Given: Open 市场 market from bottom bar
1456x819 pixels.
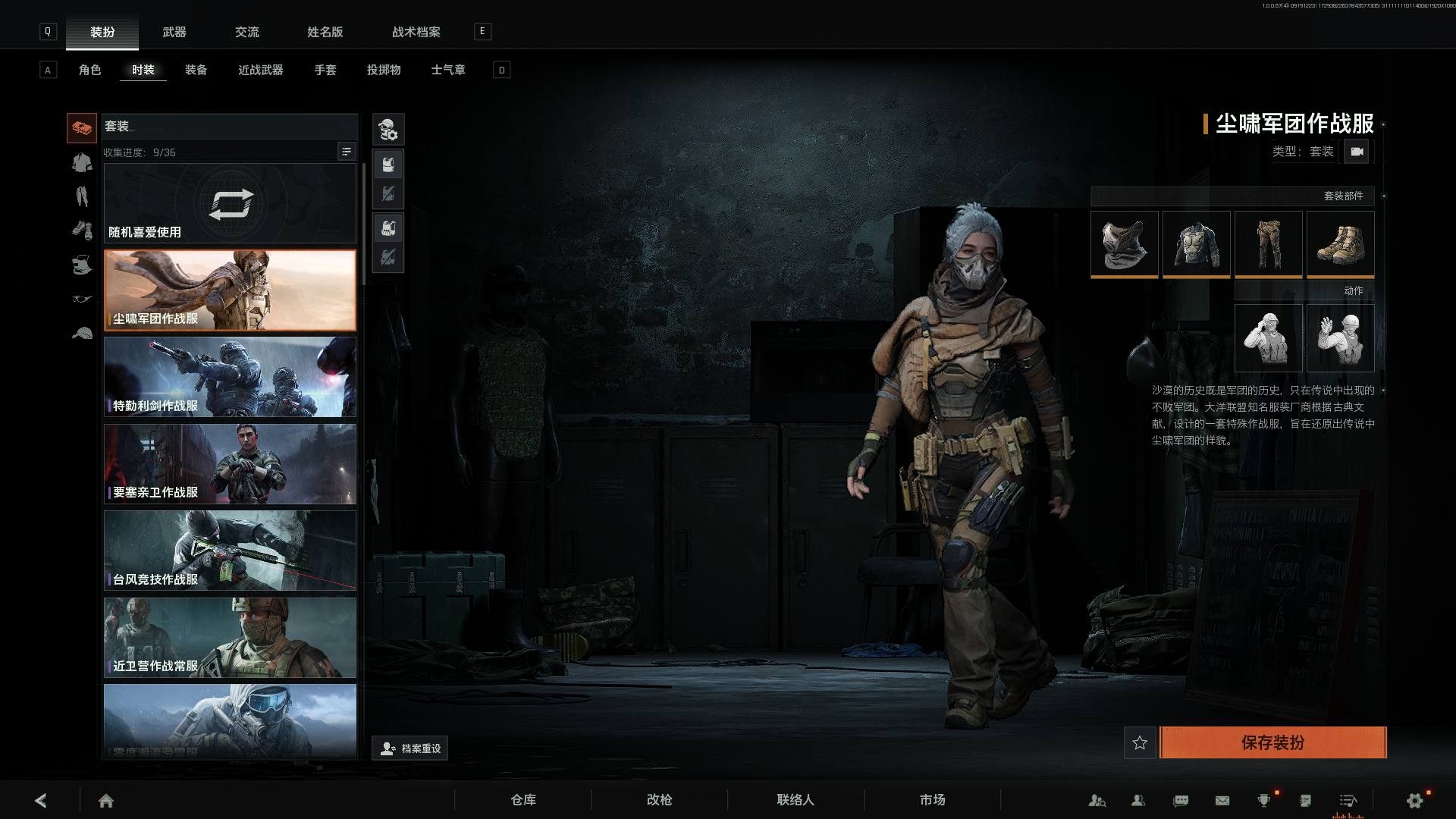Looking at the screenshot, I should [x=933, y=800].
